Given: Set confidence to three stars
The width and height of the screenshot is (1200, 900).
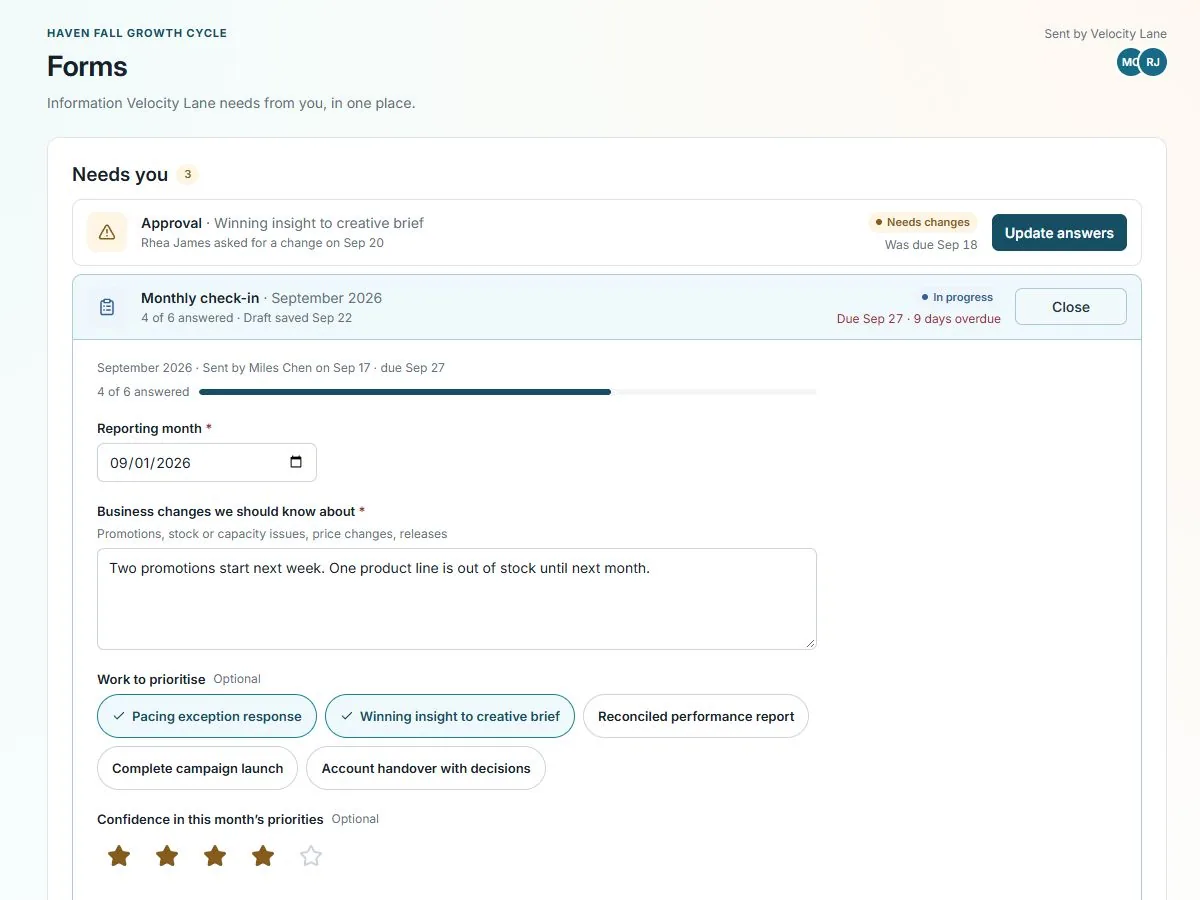Looking at the screenshot, I should click(215, 856).
